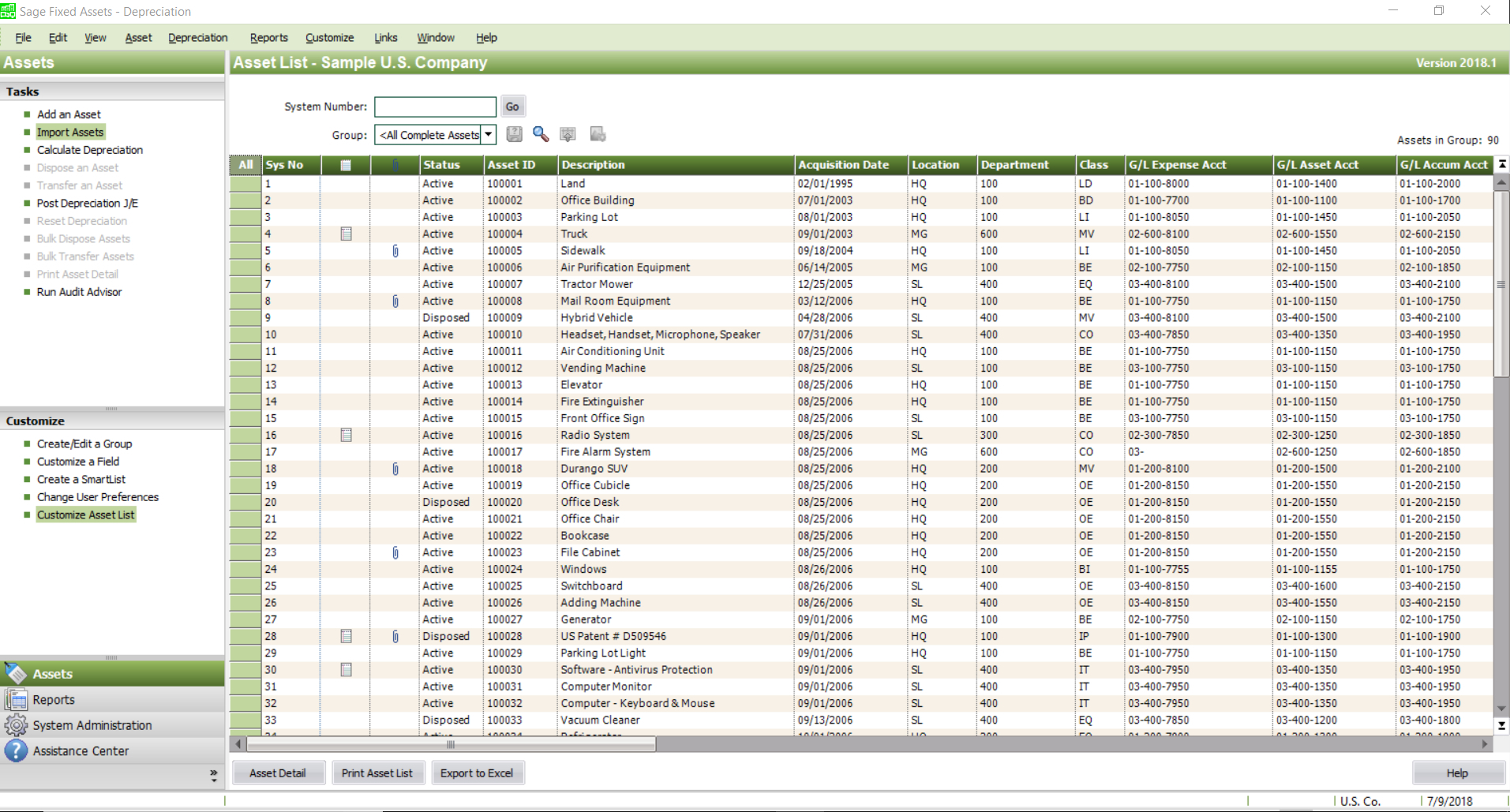Click the paperclip on the Durango SUV row
1510x812 pixels.
(395, 469)
